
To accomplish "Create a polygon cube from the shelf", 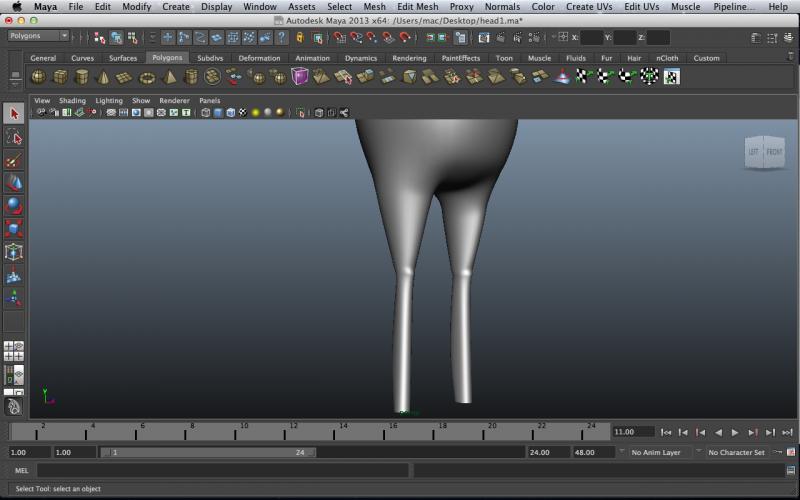I will [60, 77].
